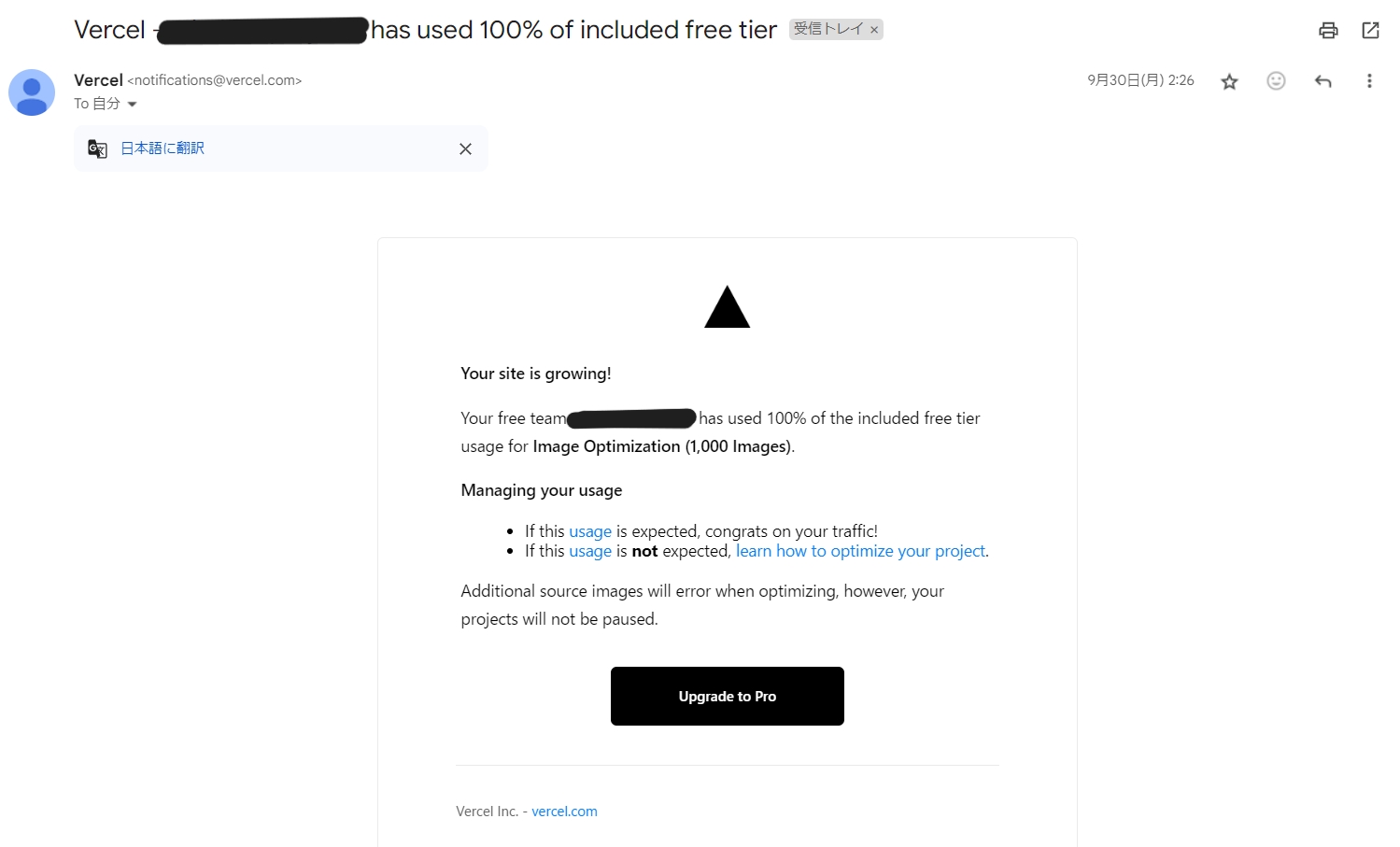The height and width of the screenshot is (847, 1400).
Task: Click the sender name Vercel
Action: [98, 80]
